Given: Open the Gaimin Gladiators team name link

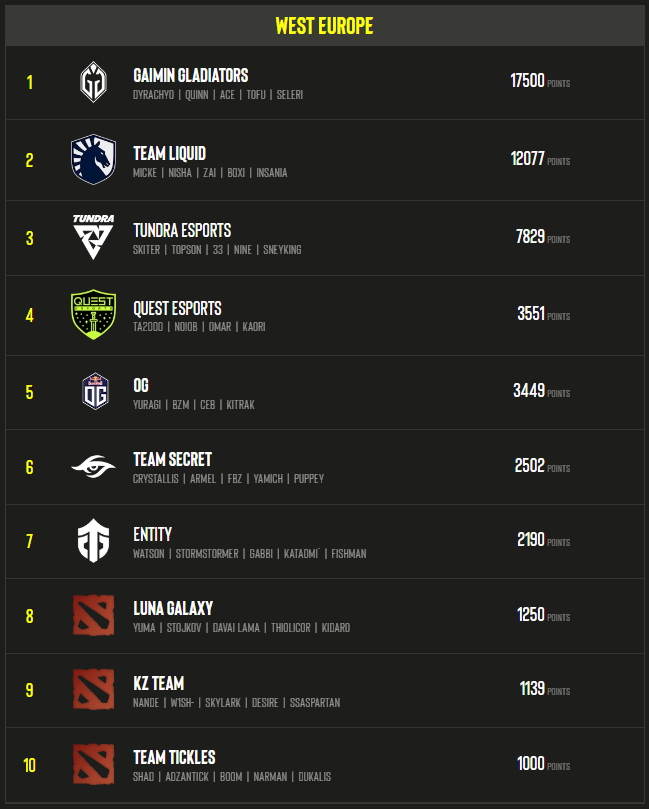Looking at the screenshot, I should point(190,75).
